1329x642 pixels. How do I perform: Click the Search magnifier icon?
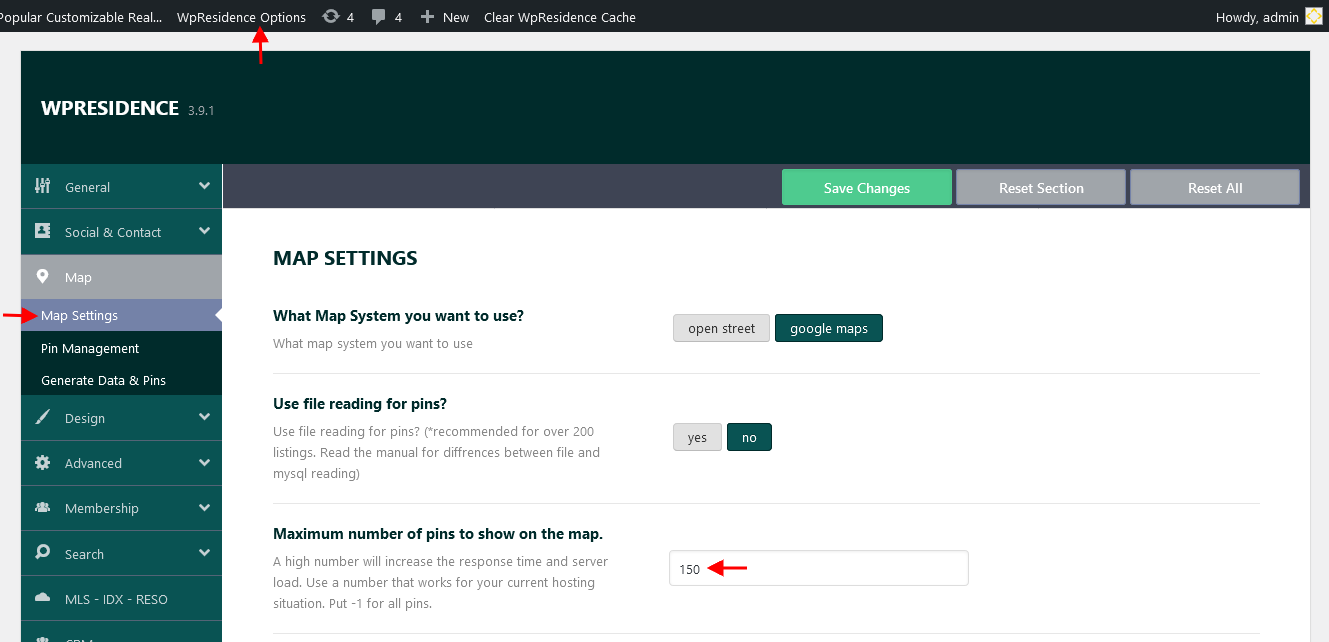coord(42,553)
